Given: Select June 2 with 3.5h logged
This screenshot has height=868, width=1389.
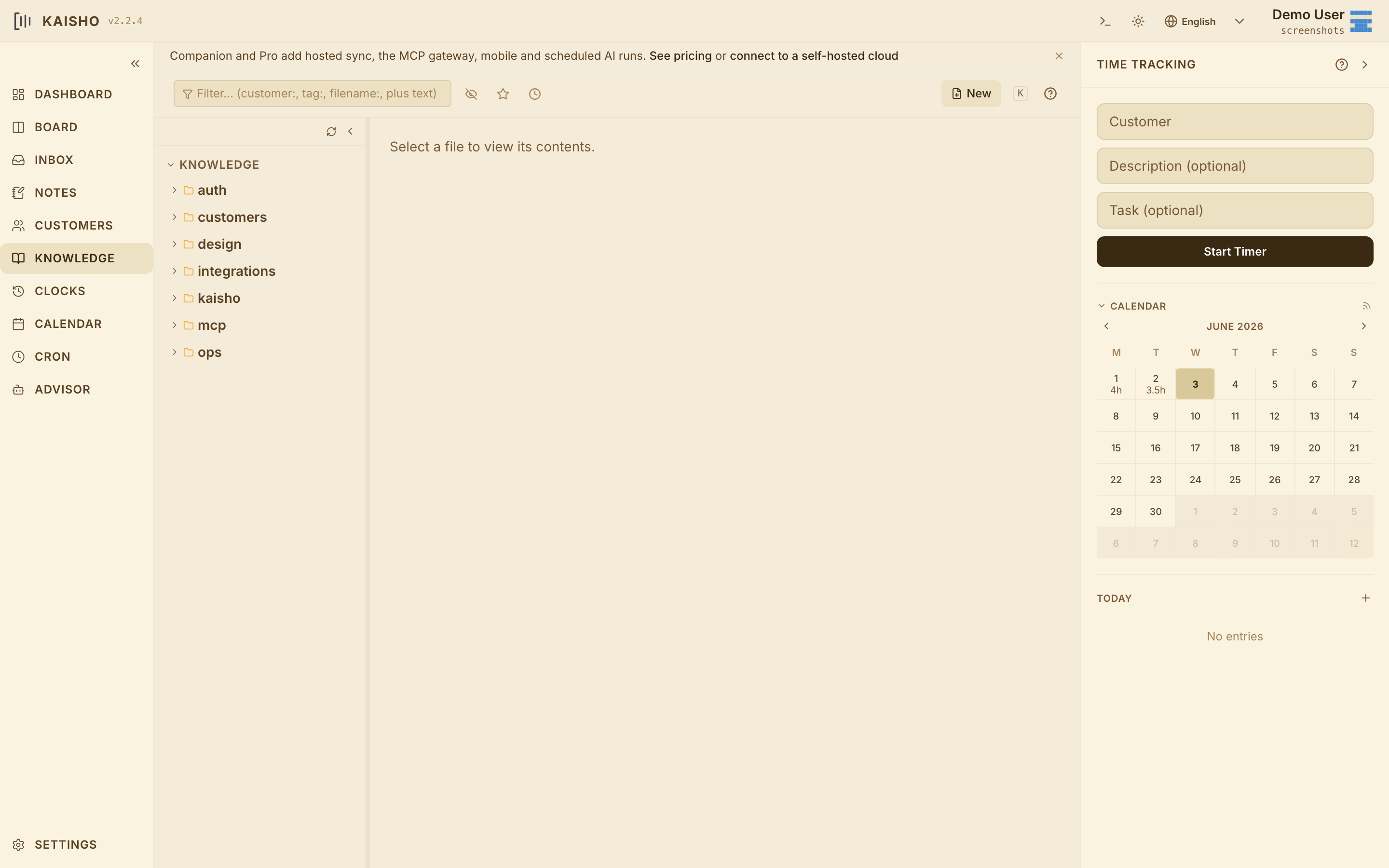Looking at the screenshot, I should pos(1156,384).
